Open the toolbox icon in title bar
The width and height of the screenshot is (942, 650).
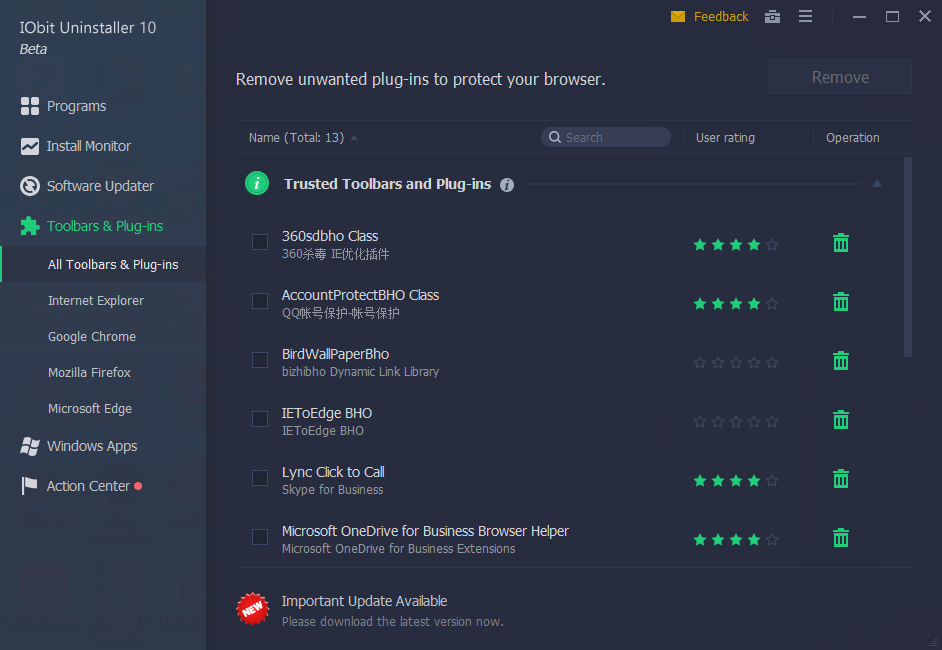(x=772, y=16)
